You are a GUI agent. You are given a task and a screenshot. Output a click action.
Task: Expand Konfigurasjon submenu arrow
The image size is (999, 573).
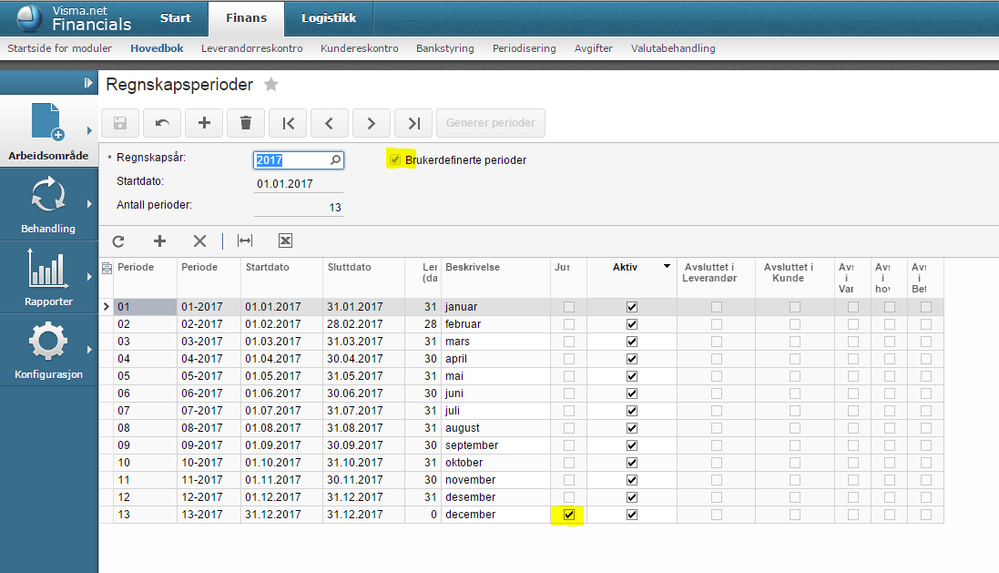coord(89,349)
